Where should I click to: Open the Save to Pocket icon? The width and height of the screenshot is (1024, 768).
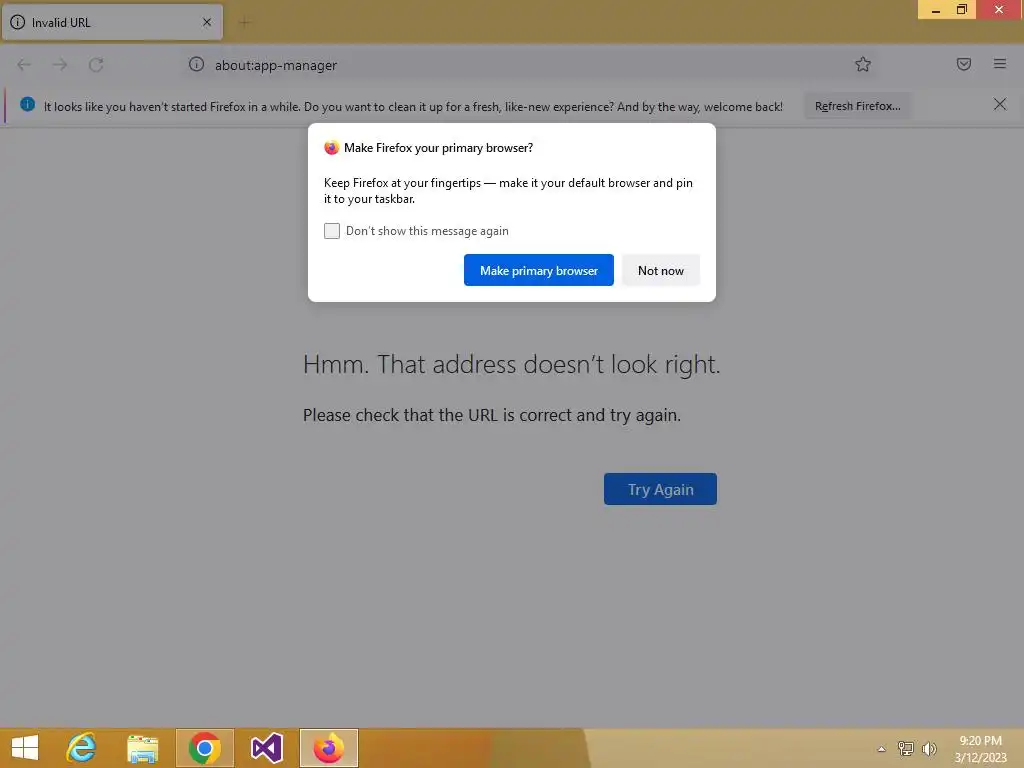[x=963, y=64]
